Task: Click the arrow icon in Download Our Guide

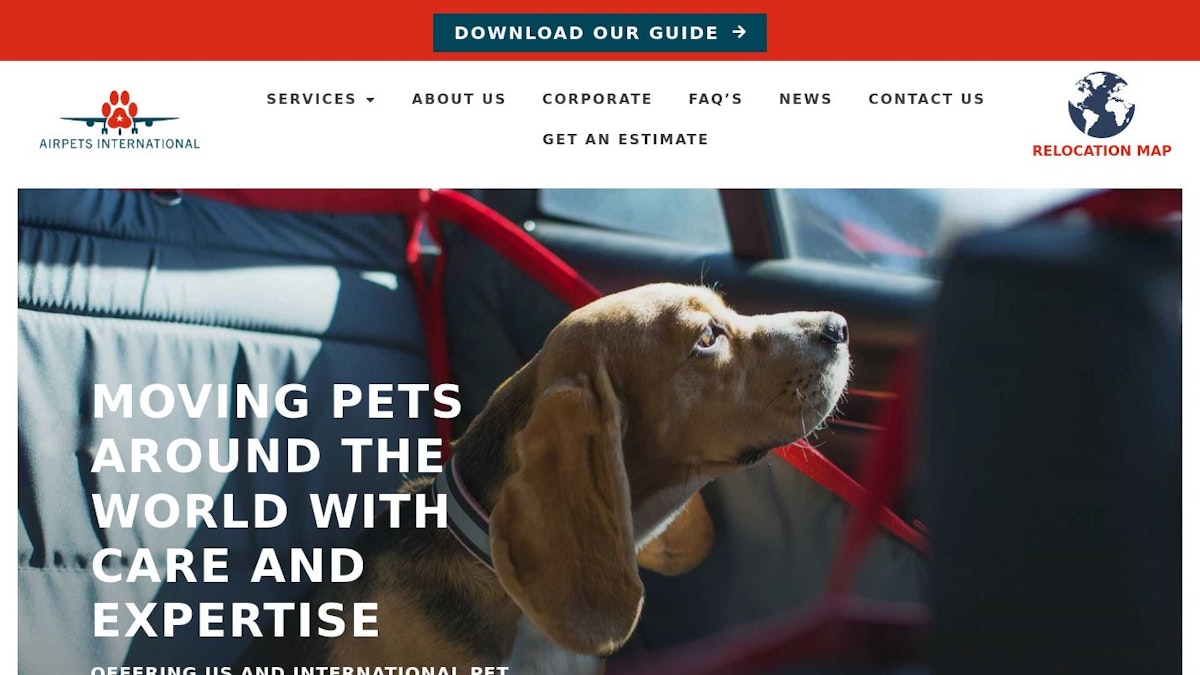Action: pyautogui.click(x=739, y=32)
